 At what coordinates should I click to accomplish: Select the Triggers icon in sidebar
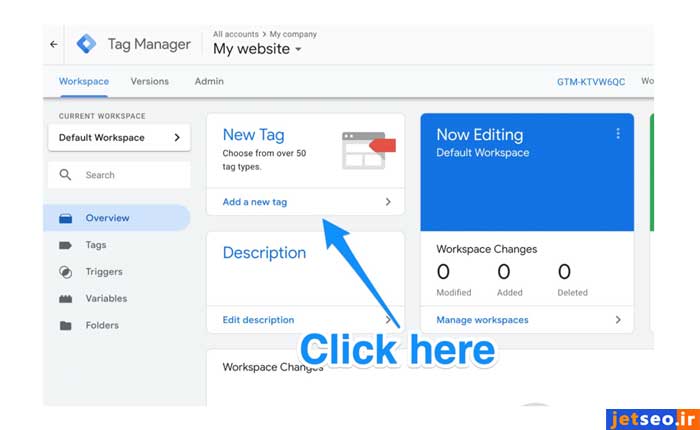tap(66, 272)
